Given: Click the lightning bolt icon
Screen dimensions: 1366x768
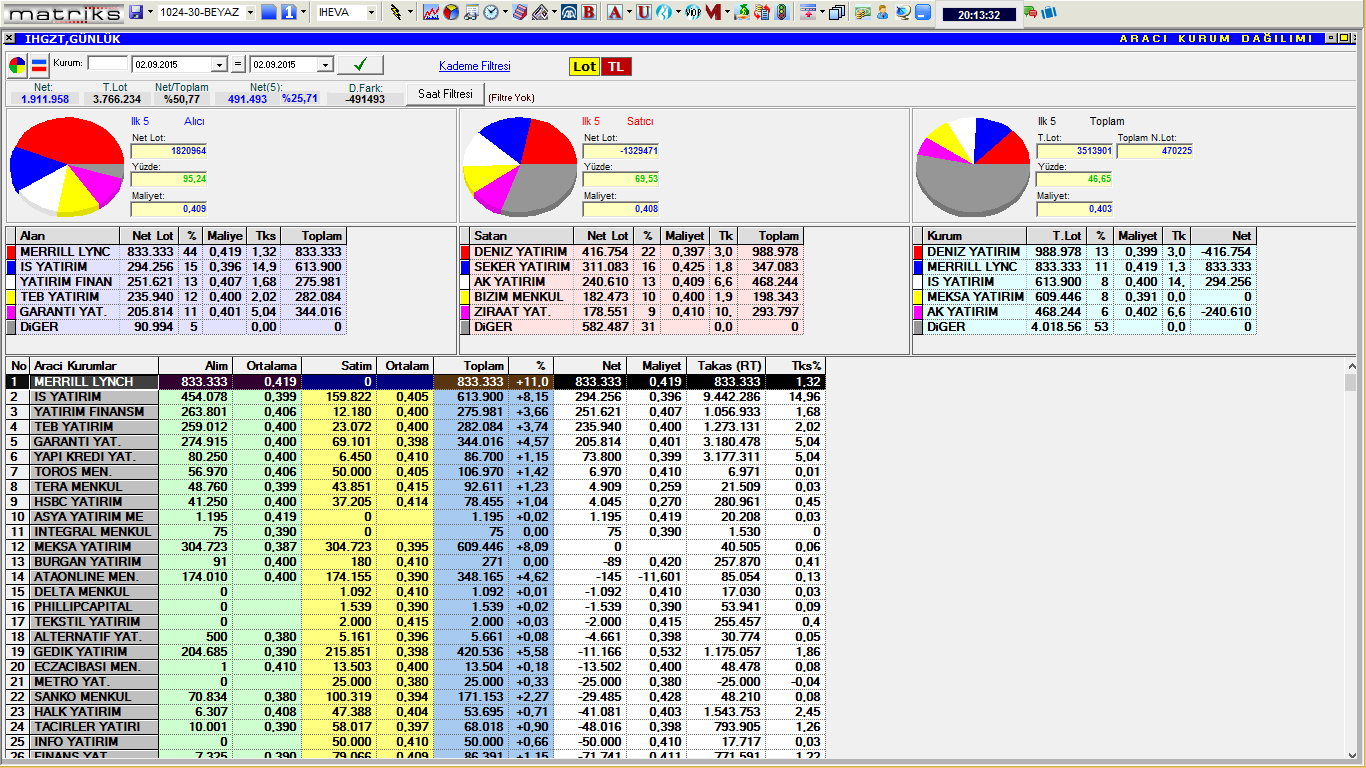Looking at the screenshot, I should coord(396,13).
